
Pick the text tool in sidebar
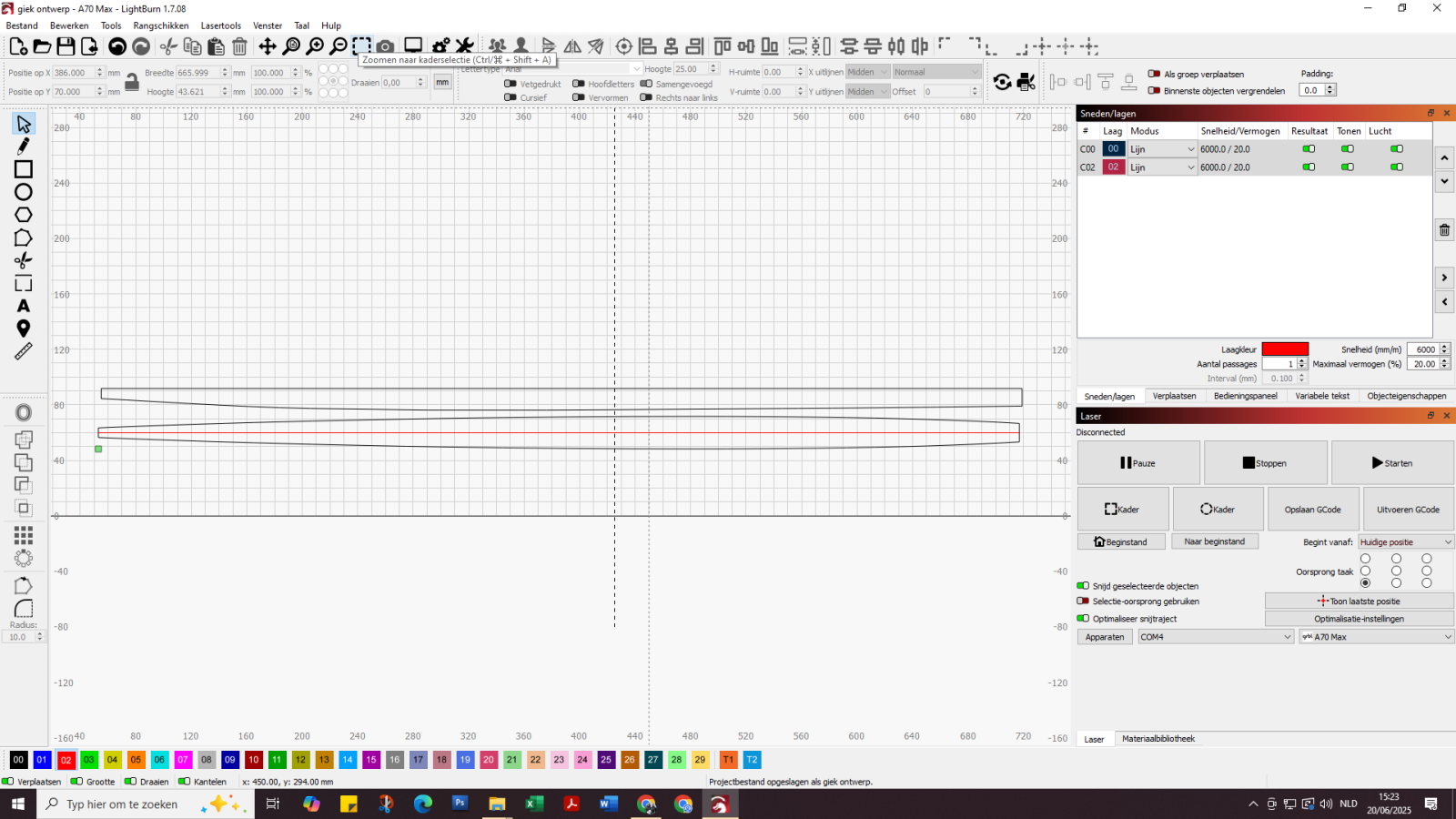click(x=24, y=306)
